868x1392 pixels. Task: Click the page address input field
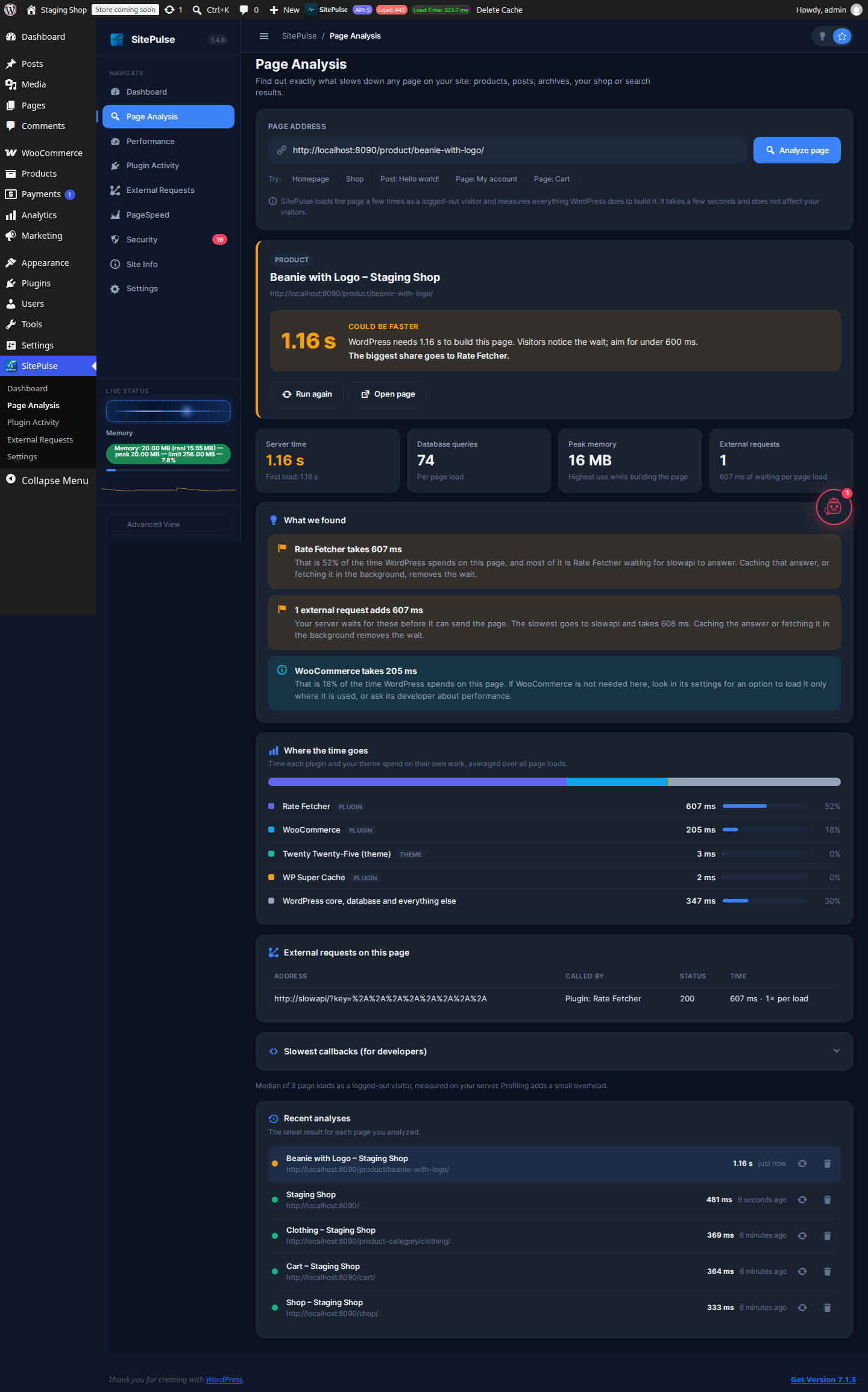click(x=508, y=150)
